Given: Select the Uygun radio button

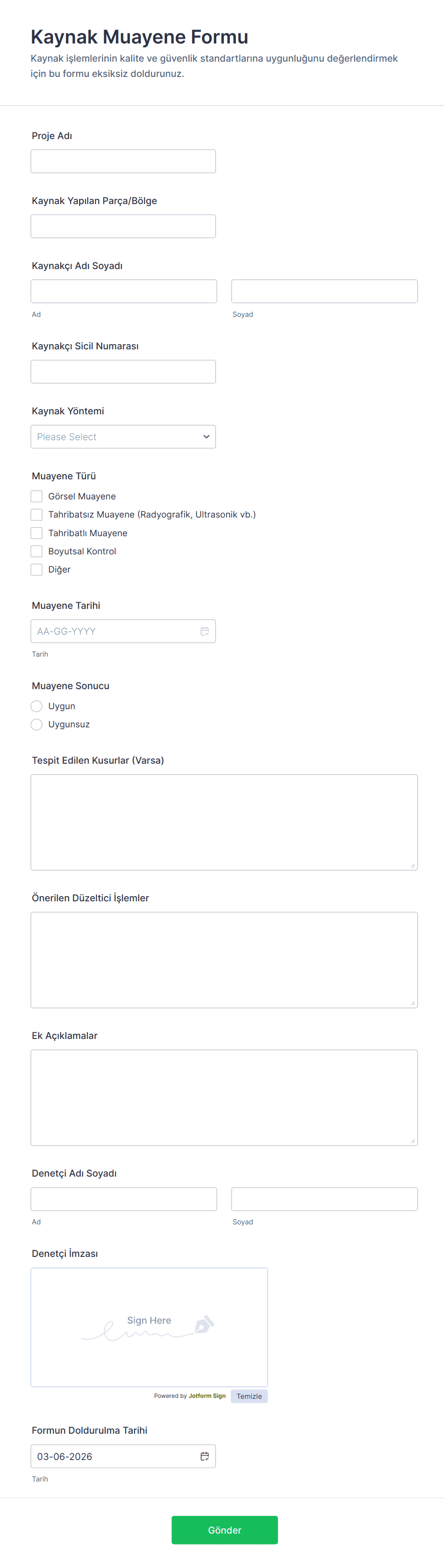Looking at the screenshot, I should [x=36, y=706].
